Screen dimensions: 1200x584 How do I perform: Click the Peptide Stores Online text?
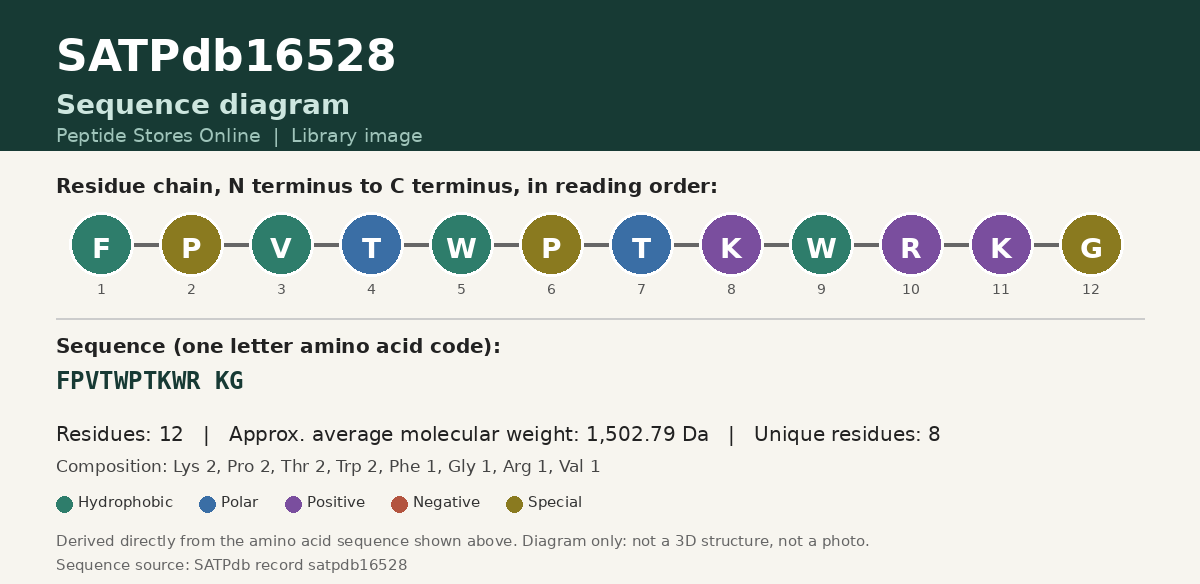pyautogui.click(x=158, y=136)
